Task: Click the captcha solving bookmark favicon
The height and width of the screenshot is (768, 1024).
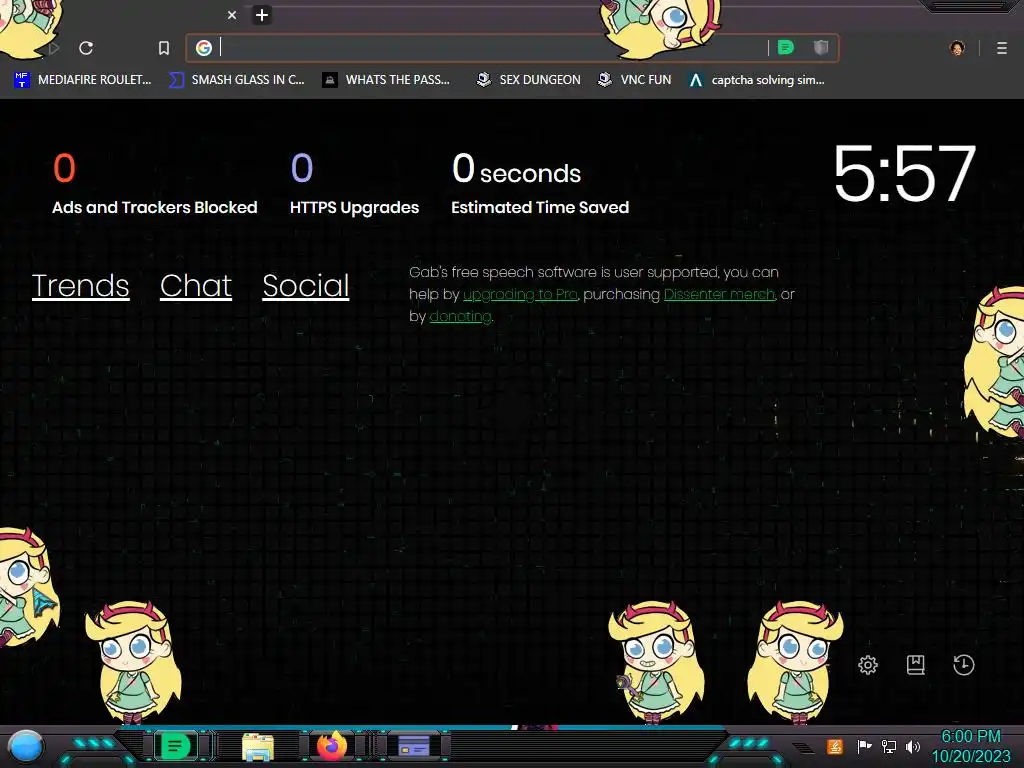Action: coord(696,80)
